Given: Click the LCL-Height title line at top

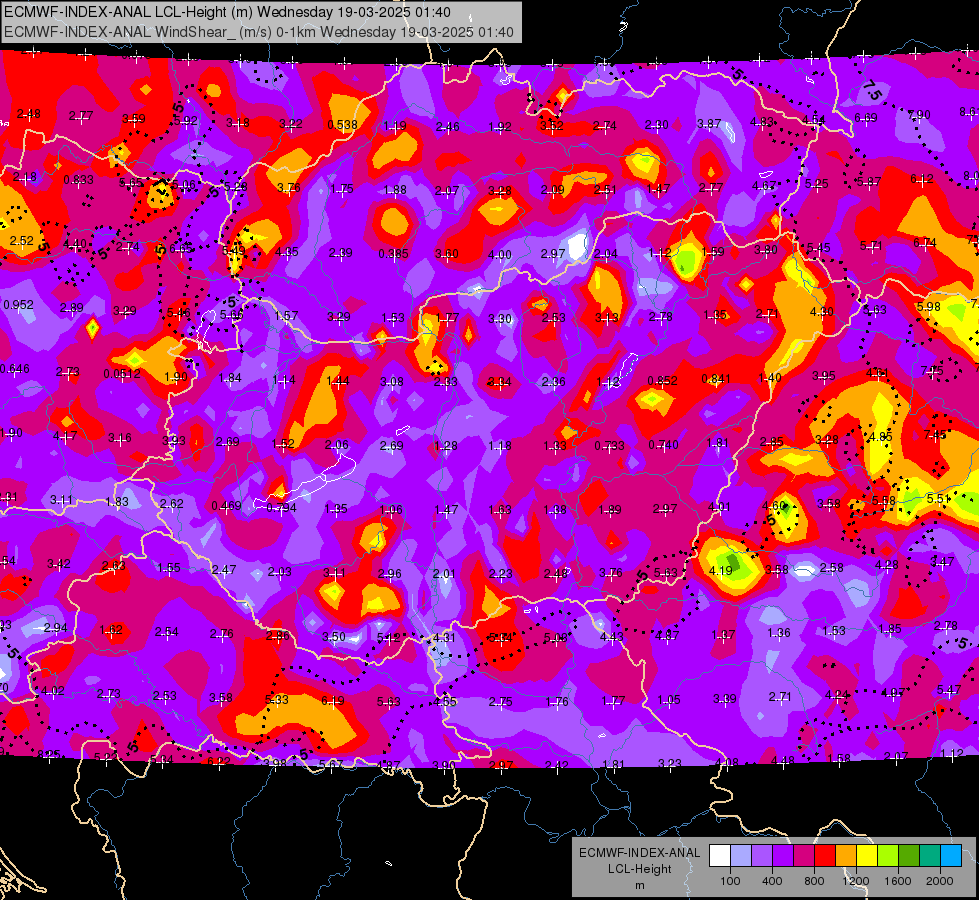Looking at the screenshot, I should pyautogui.click(x=227, y=12).
